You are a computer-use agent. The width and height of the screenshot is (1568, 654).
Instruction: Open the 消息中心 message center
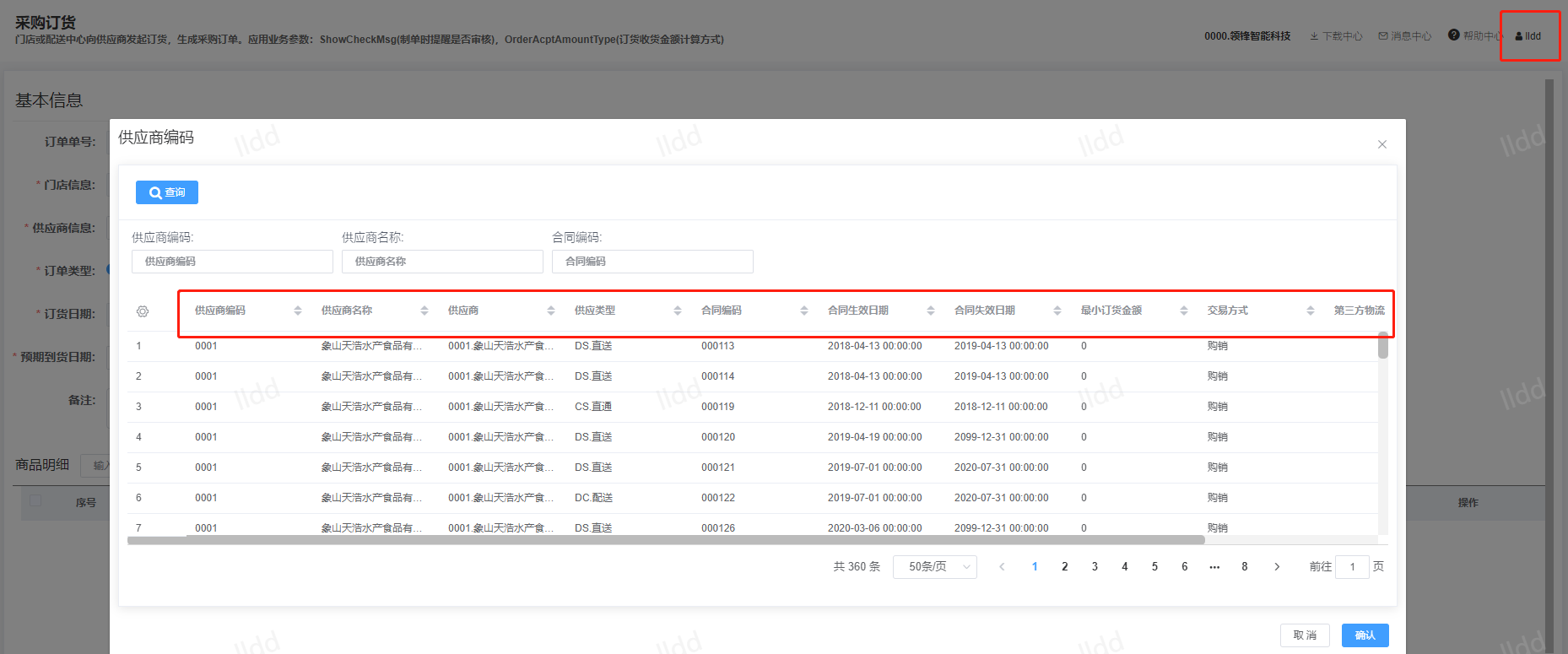tap(1405, 36)
